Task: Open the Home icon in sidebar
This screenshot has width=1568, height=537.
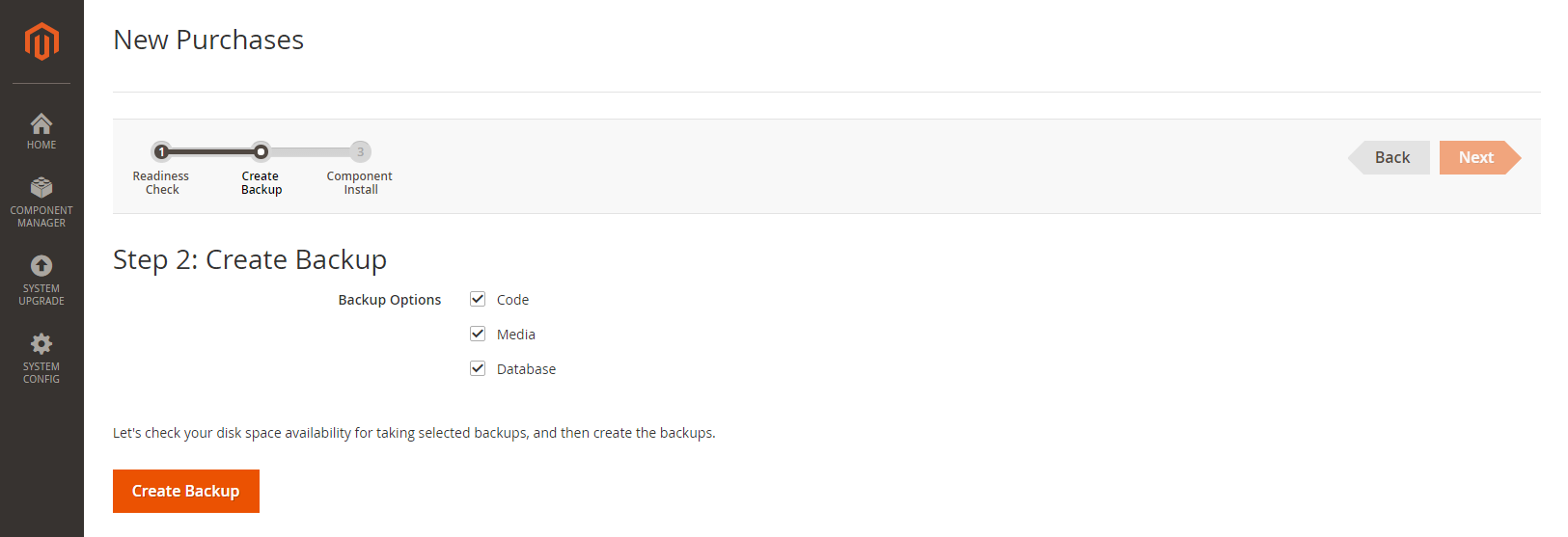Action: pyautogui.click(x=41, y=123)
